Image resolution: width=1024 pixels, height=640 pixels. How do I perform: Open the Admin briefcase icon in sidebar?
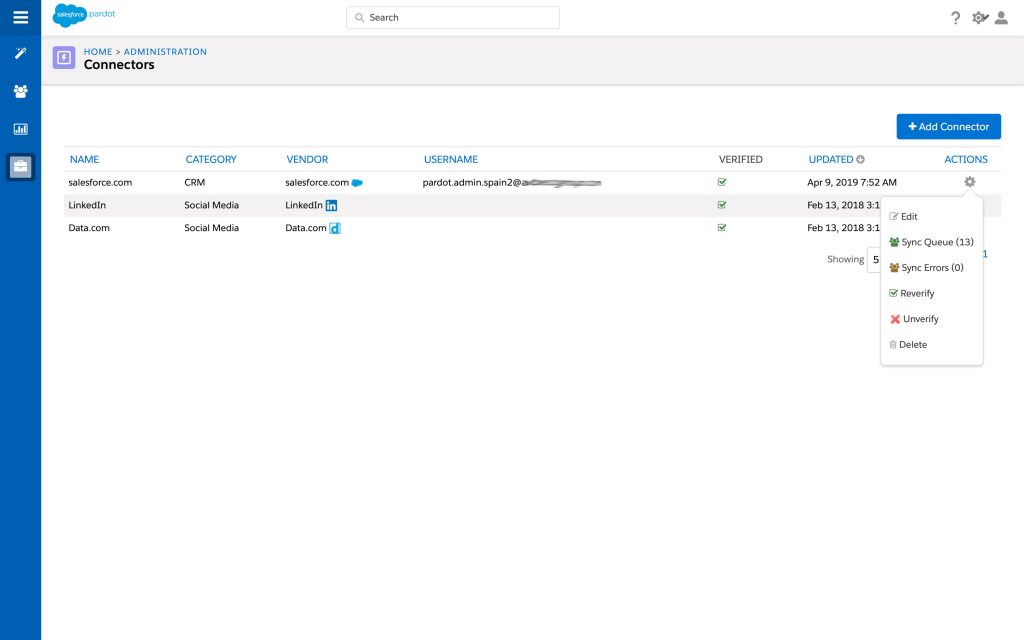20,167
